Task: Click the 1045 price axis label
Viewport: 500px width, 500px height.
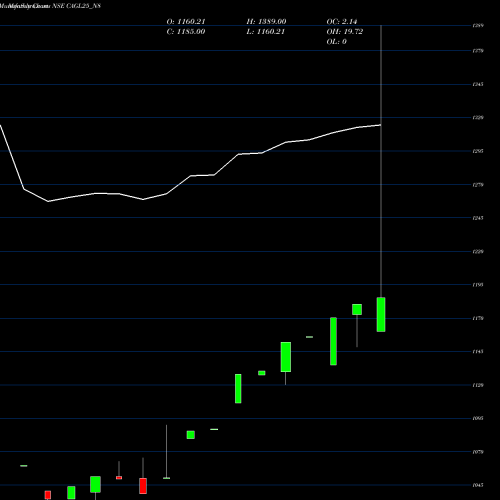Action: (478, 485)
